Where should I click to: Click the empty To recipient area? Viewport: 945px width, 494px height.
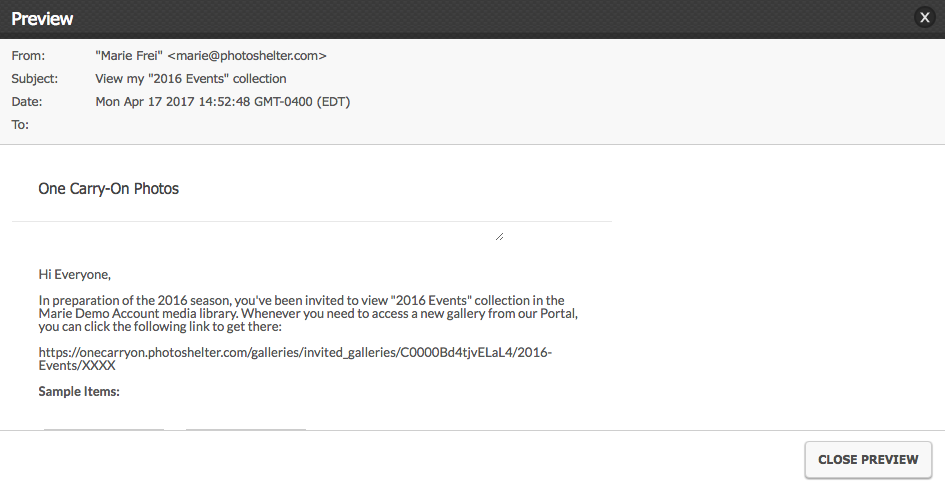coord(200,125)
